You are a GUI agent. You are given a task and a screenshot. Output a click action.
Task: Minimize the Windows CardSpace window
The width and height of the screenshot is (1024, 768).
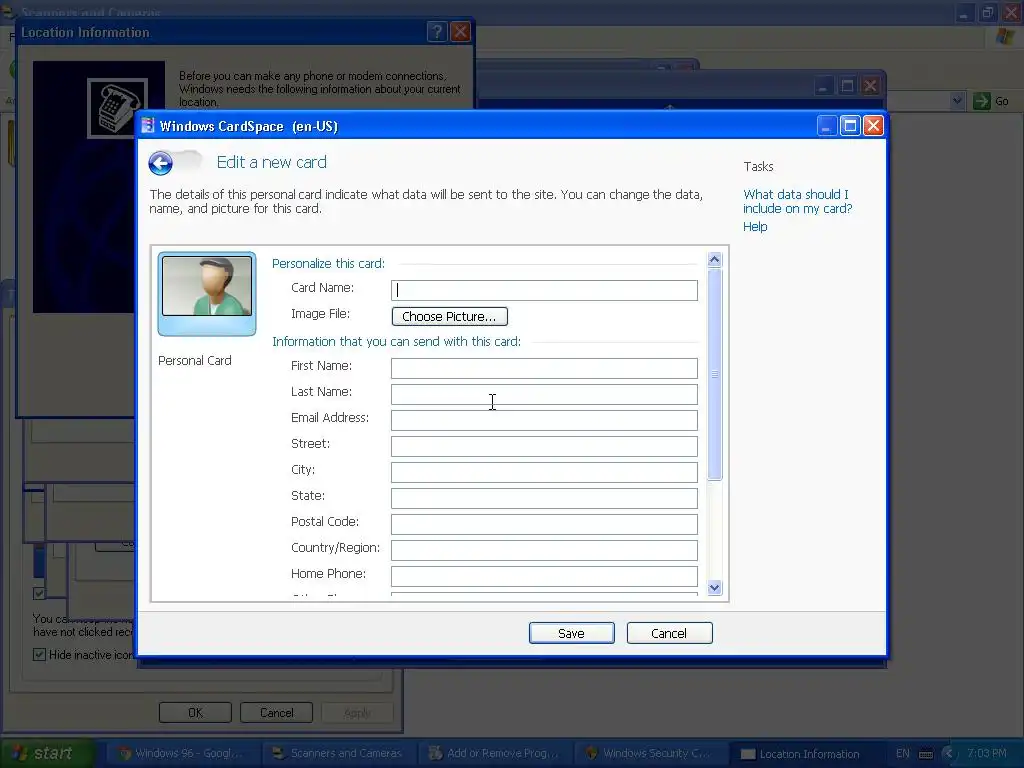[827, 125]
